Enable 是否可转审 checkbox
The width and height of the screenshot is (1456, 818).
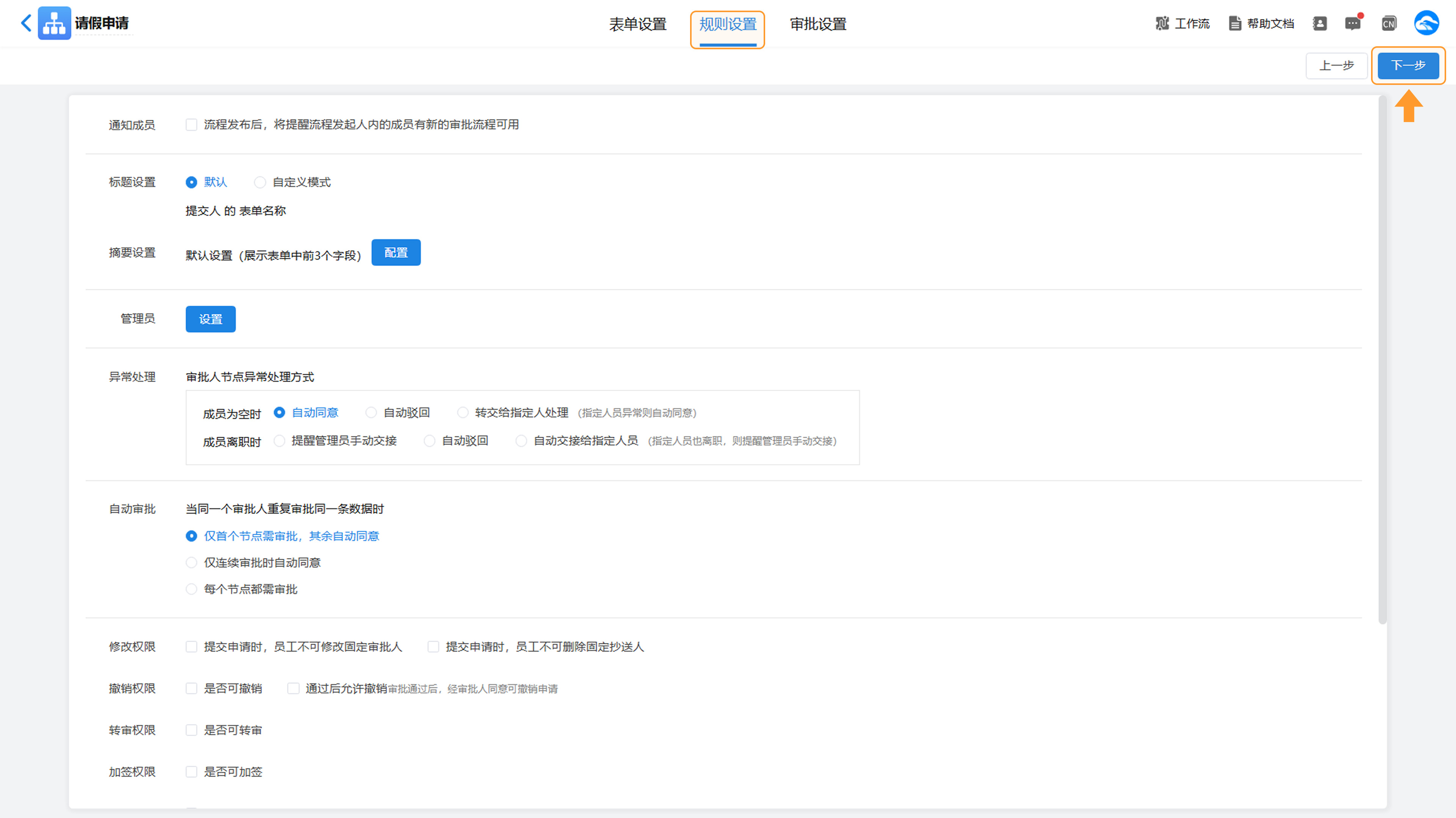191,730
